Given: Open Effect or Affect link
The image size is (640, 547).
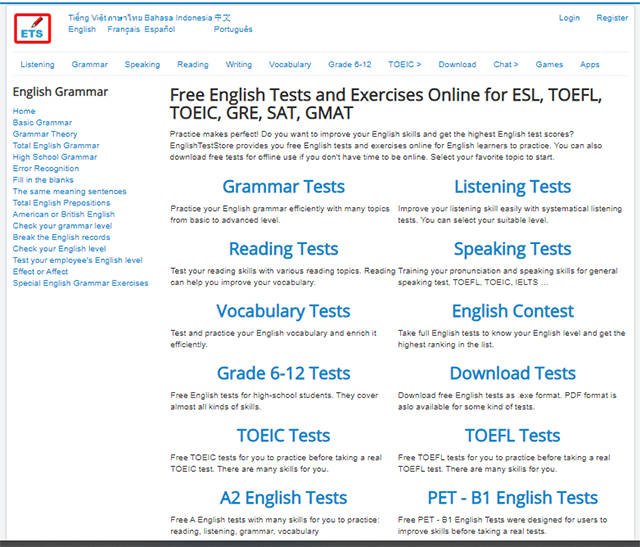Looking at the screenshot, I should coord(40,271).
